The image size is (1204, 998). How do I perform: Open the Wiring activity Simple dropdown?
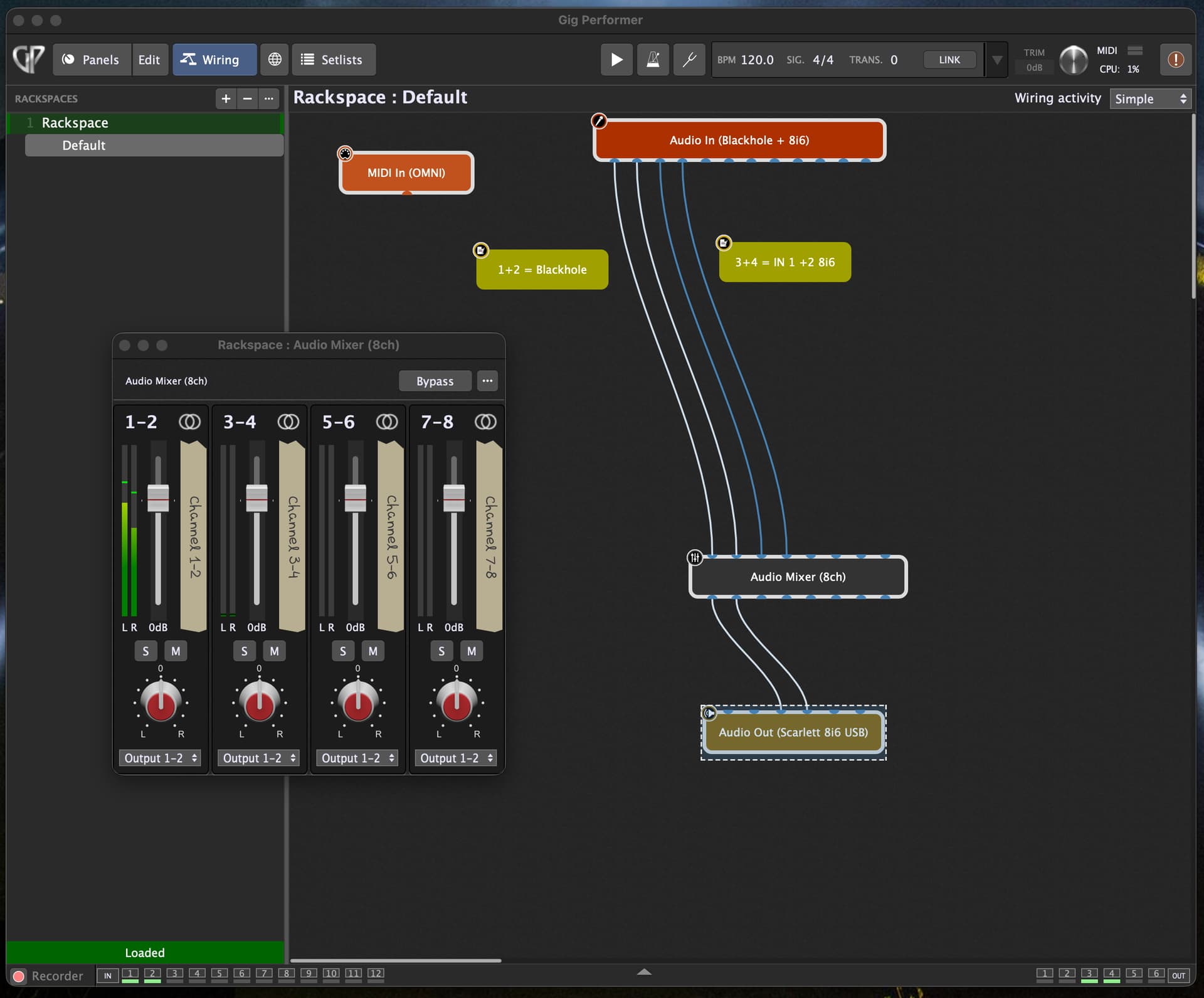point(1150,98)
